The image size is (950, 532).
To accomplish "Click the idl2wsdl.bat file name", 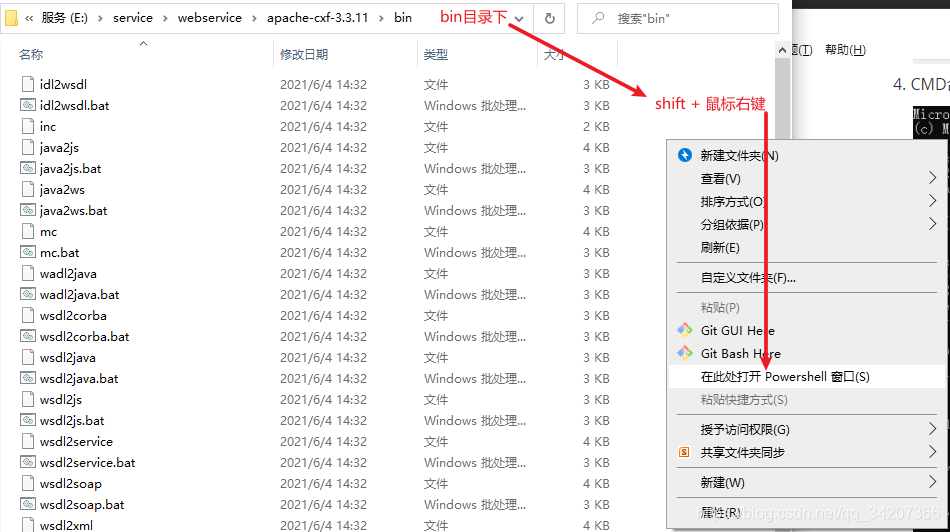I will click(x=75, y=105).
